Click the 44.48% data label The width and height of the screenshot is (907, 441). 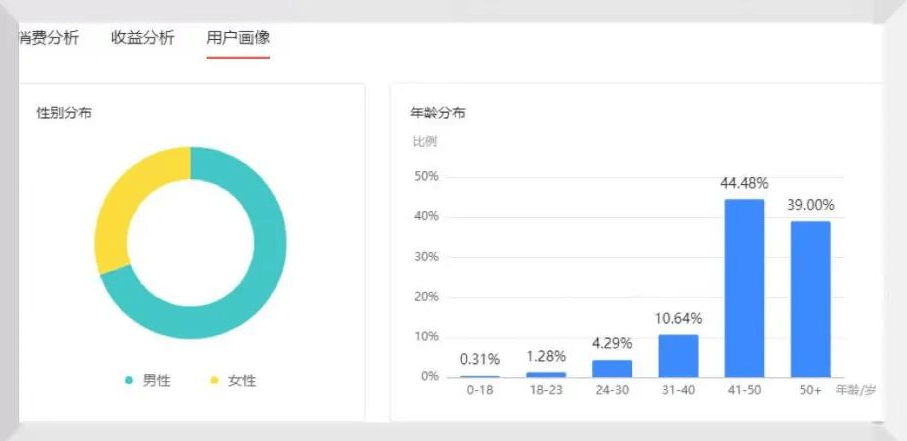pos(744,183)
